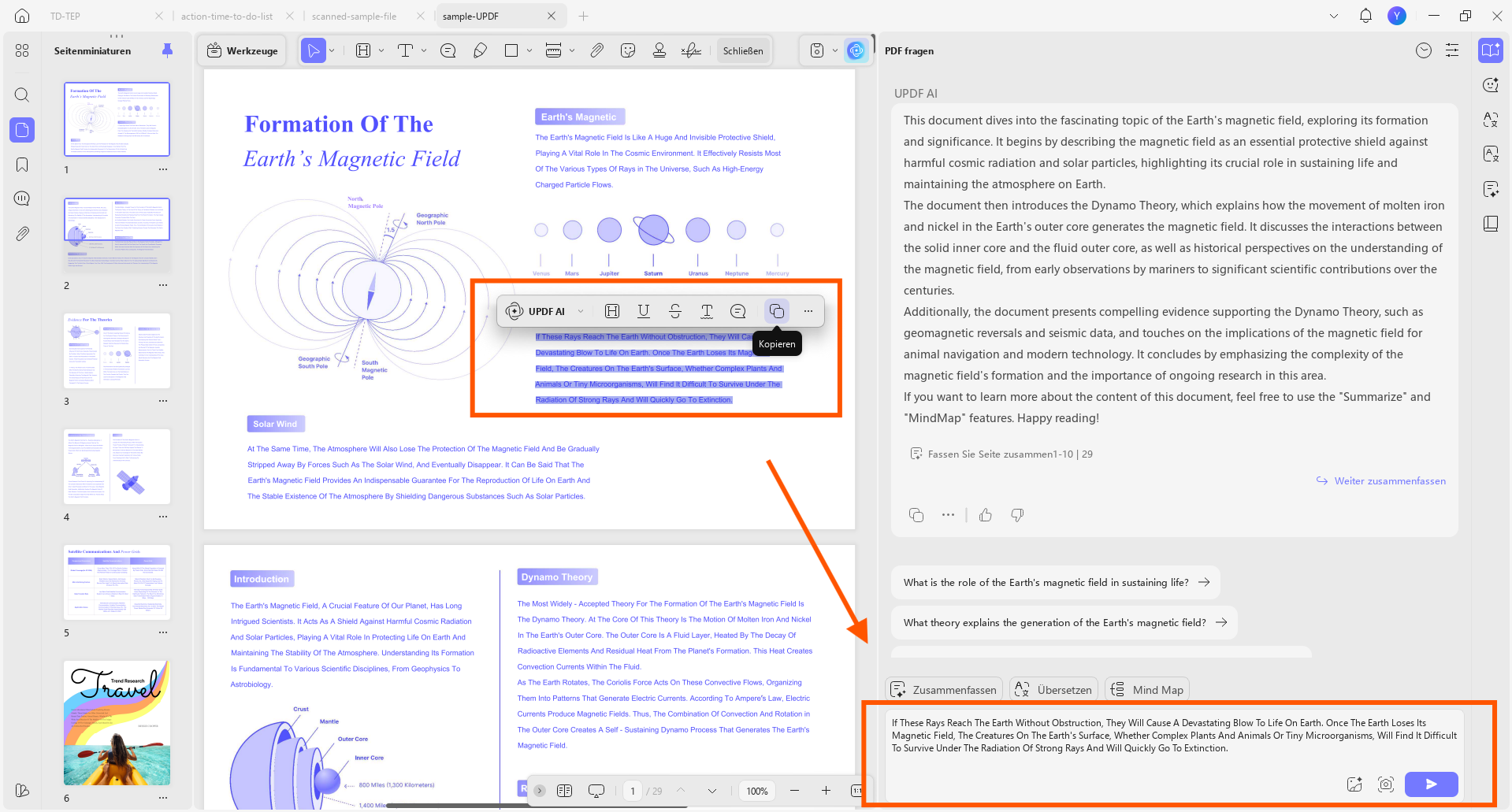1512x812 pixels.
Task: Expand the rectangle shape dropdown arrow
Action: tap(529, 50)
